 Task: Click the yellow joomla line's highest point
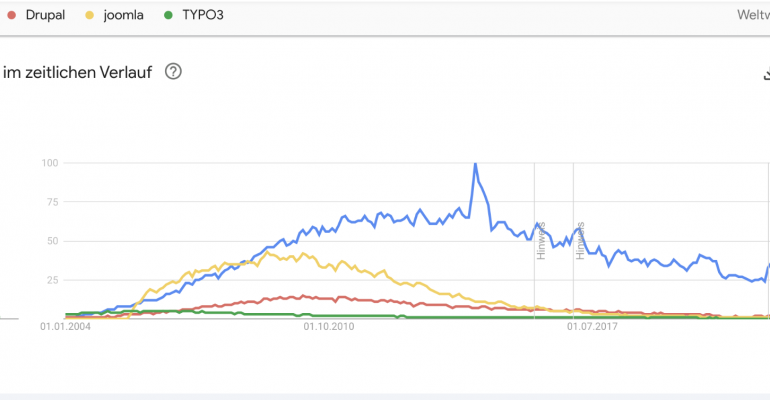pos(267,252)
